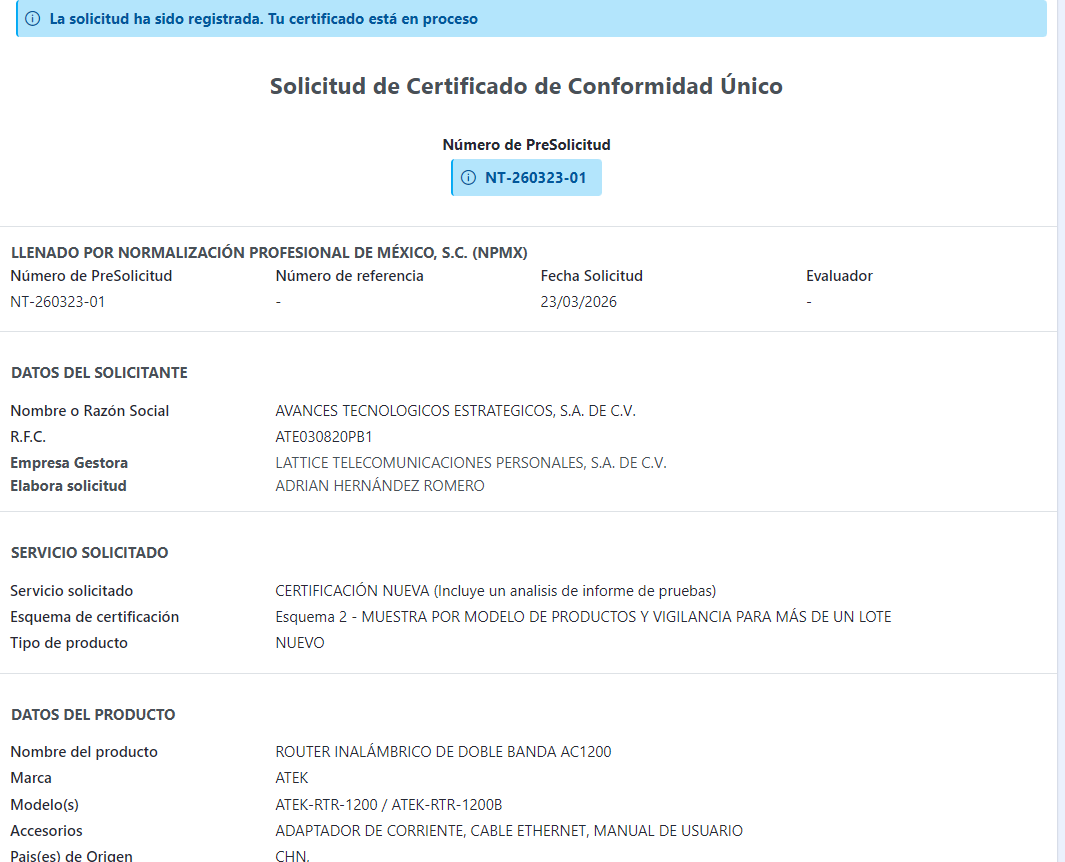Click the DATOS DEL PRODUCTO section heading
This screenshot has width=1065, height=862.
click(x=93, y=715)
